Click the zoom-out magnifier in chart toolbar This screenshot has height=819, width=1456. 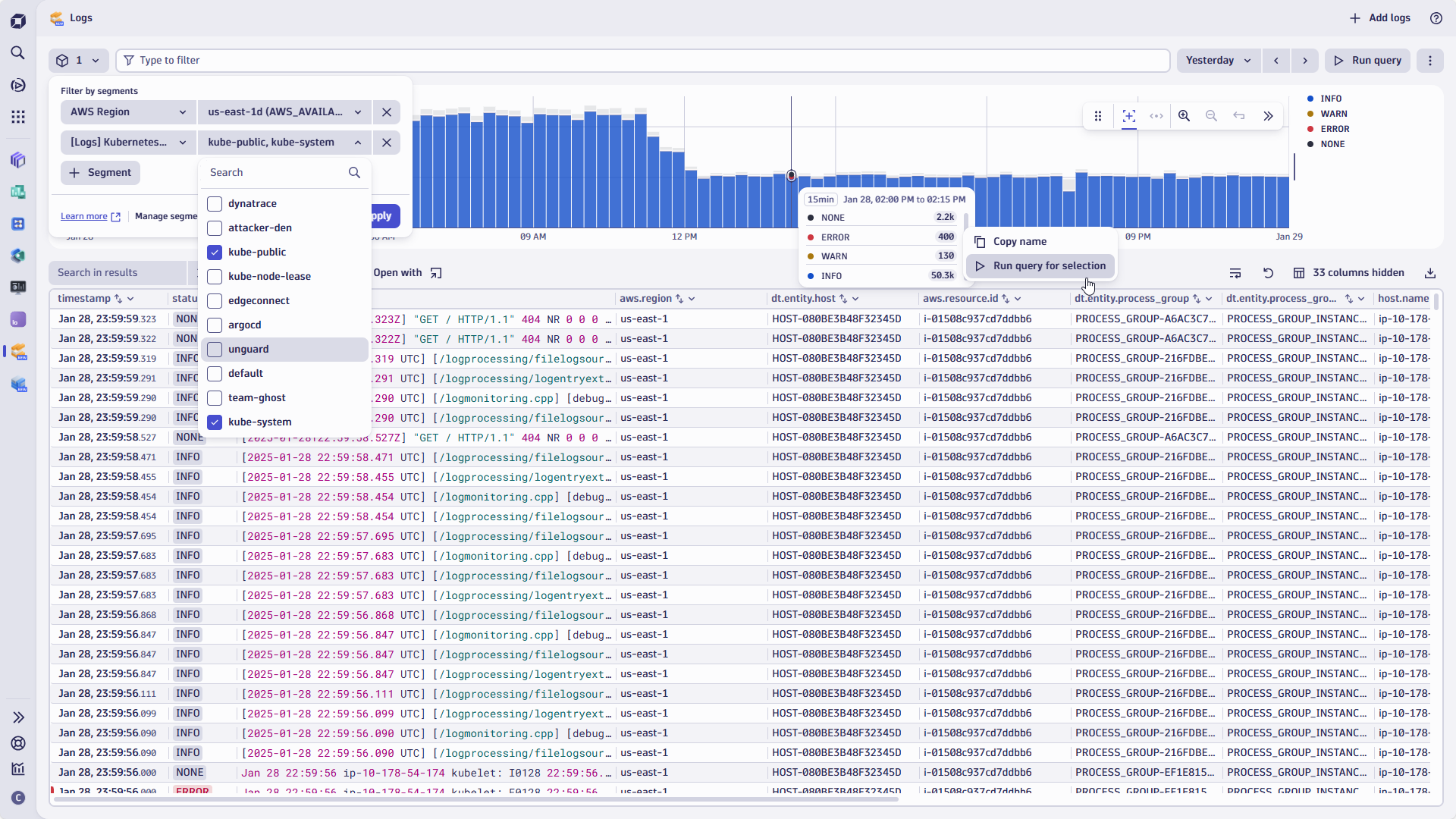point(1211,116)
